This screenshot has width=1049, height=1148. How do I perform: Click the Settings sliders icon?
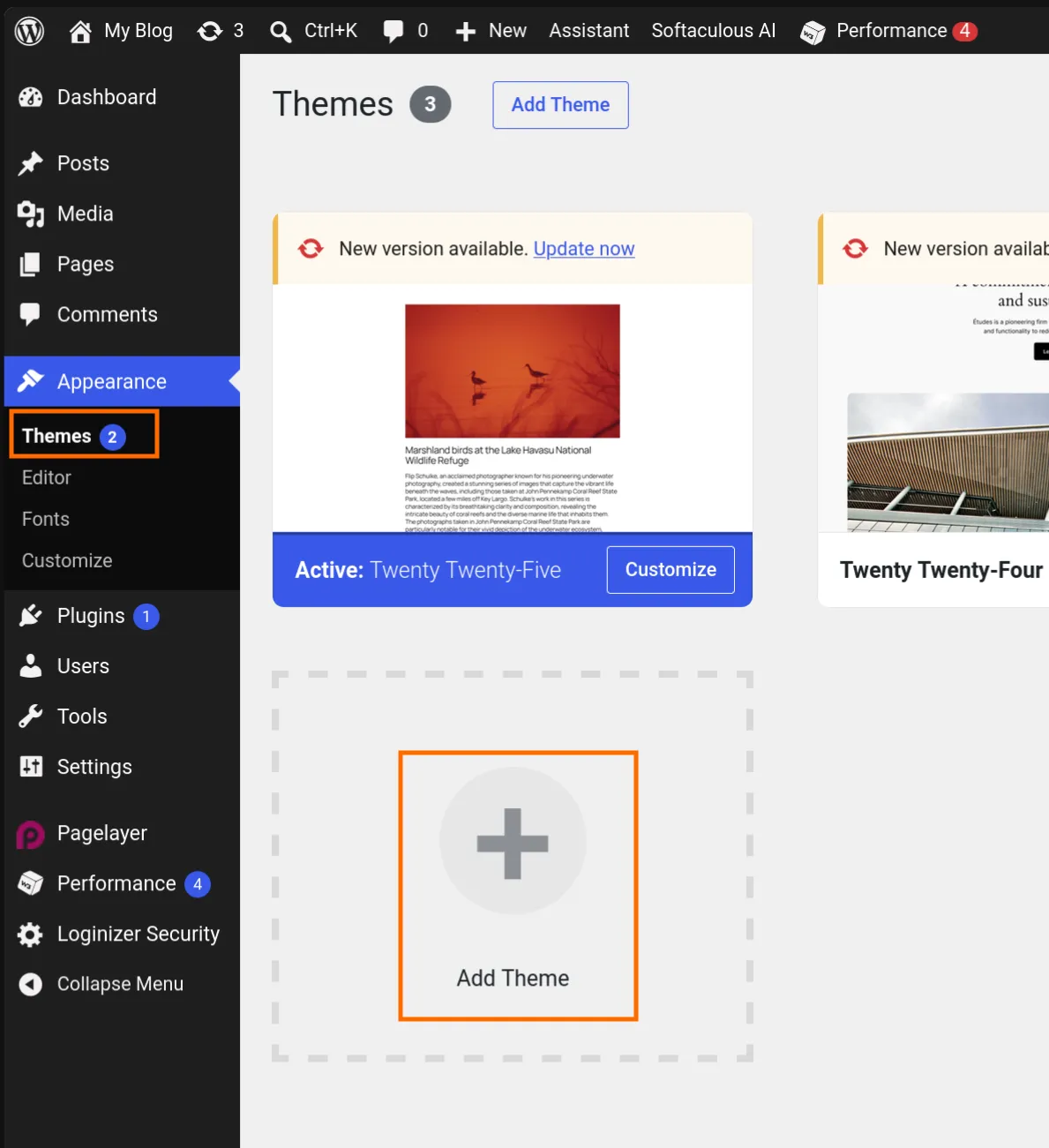(31, 767)
